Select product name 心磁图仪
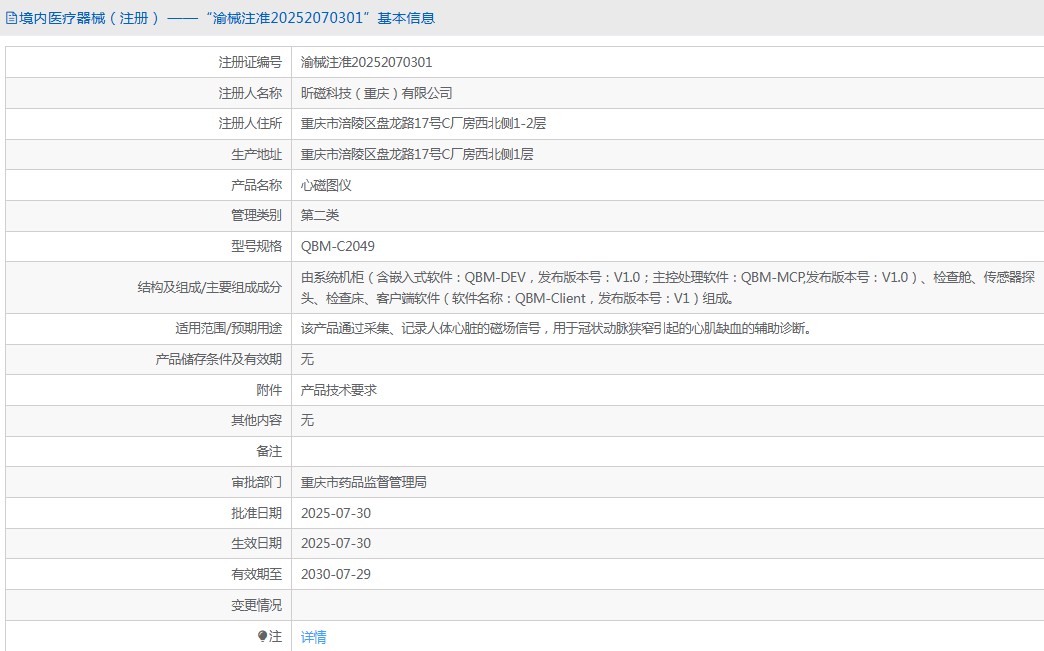Screen dimensions: 1044x651 326,185
